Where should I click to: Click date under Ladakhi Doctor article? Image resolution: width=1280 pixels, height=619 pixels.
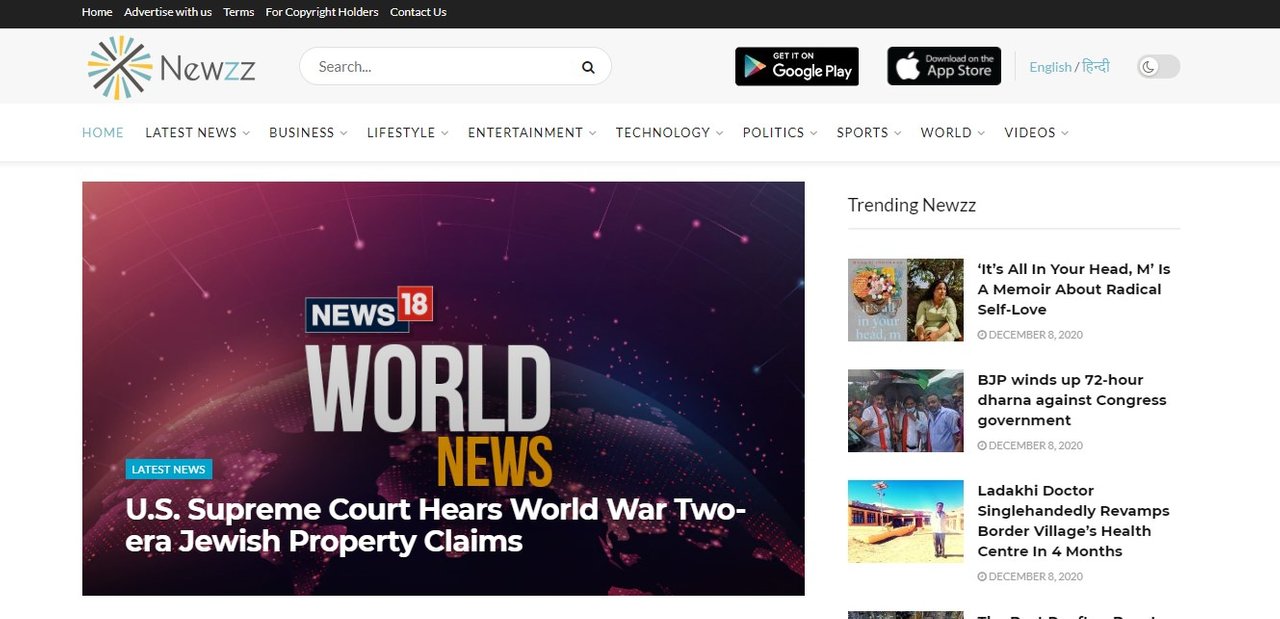tap(1030, 577)
